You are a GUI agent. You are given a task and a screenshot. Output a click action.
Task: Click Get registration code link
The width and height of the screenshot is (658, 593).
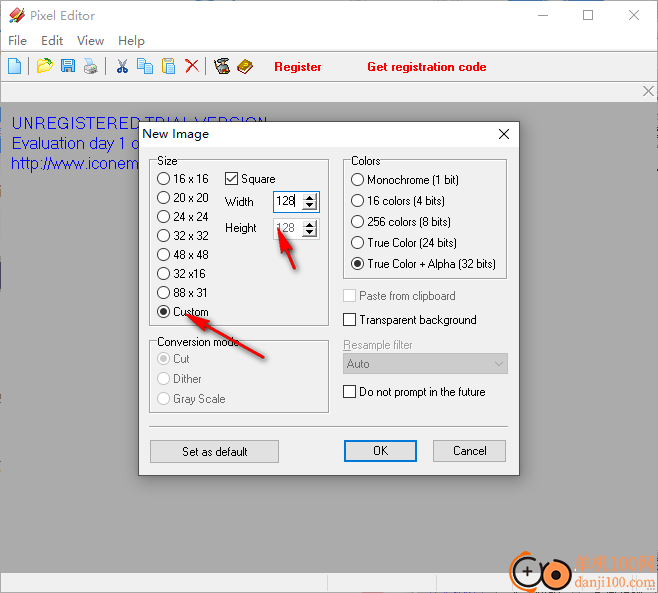click(427, 67)
